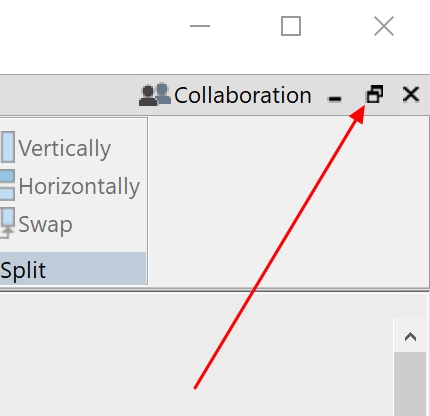Choose the Vertically text option
Image resolution: width=430 pixels, height=416 pixels.
click(65, 148)
